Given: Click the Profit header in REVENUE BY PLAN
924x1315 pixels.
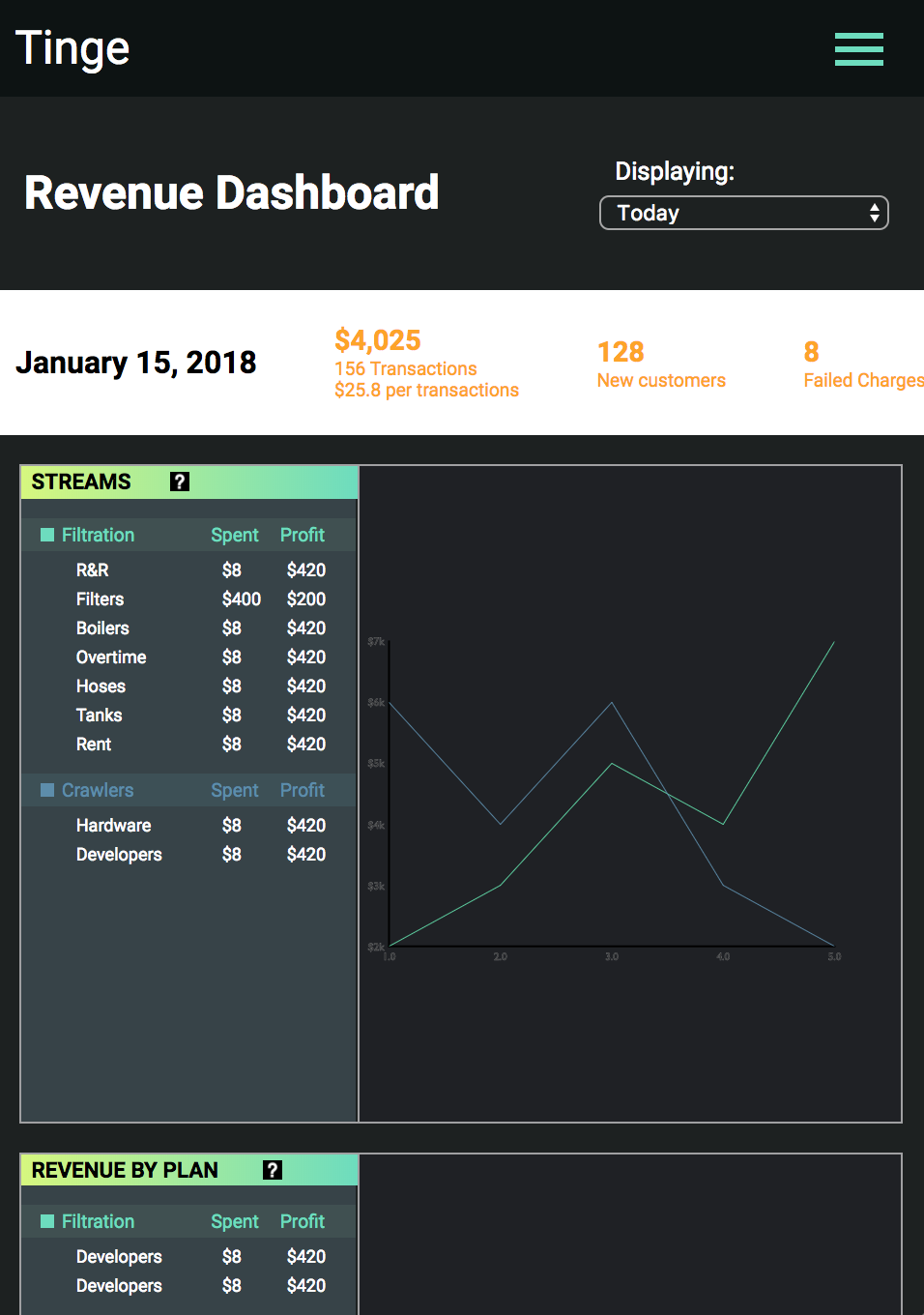Looking at the screenshot, I should click(303, 1221).
